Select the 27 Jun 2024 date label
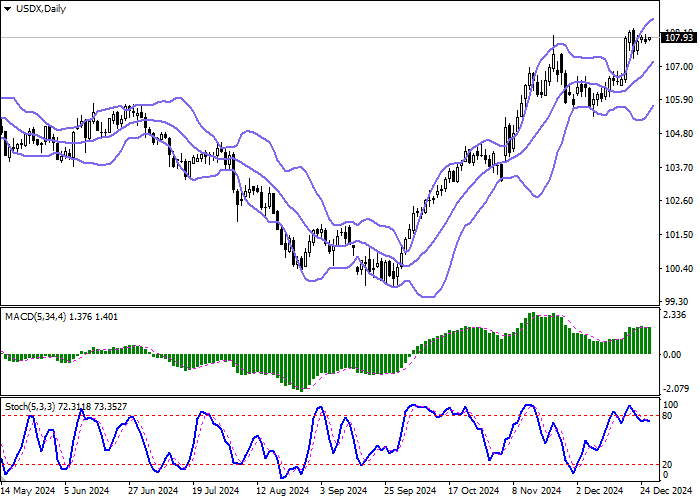700x500 pixels. (151, 491)
